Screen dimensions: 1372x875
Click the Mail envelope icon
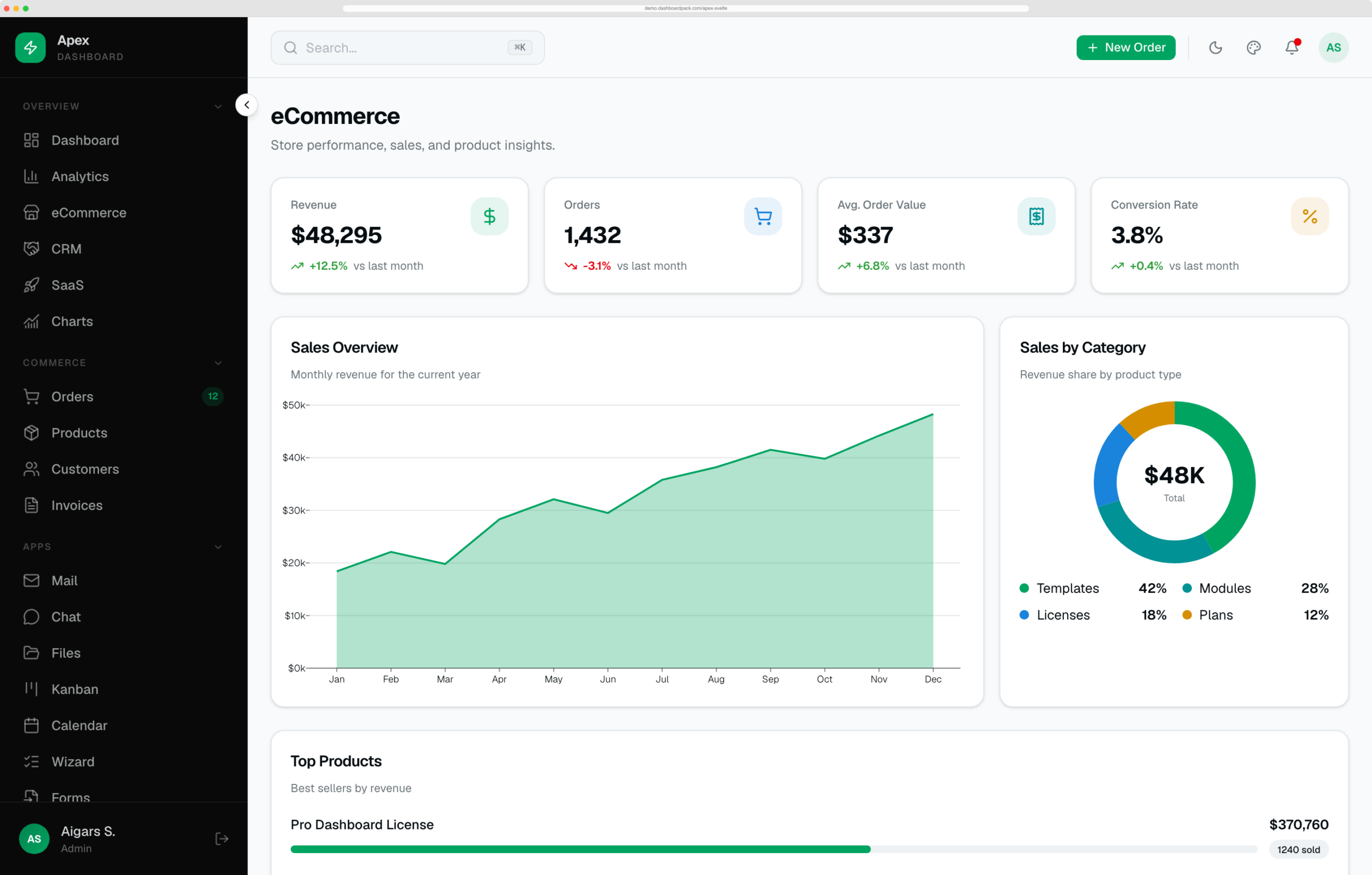31,581
